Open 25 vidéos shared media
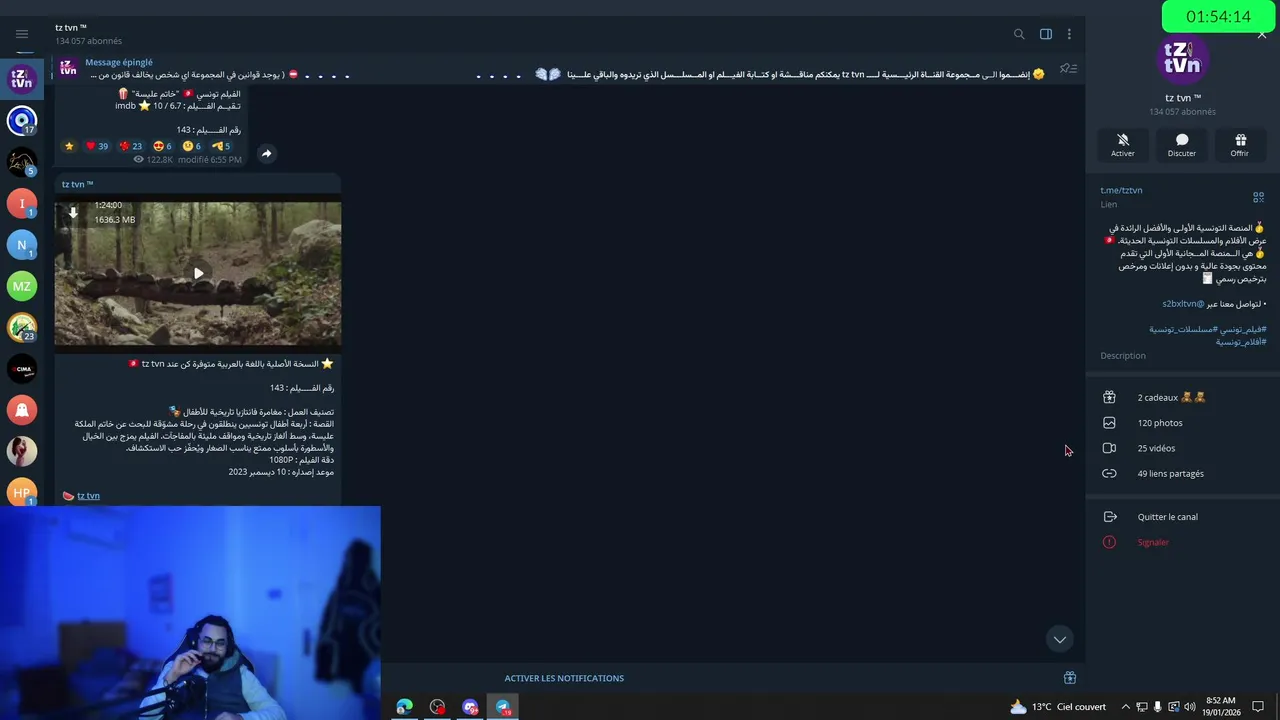This screenshot has width=1280, height=720. click(x=1183, y=448)
